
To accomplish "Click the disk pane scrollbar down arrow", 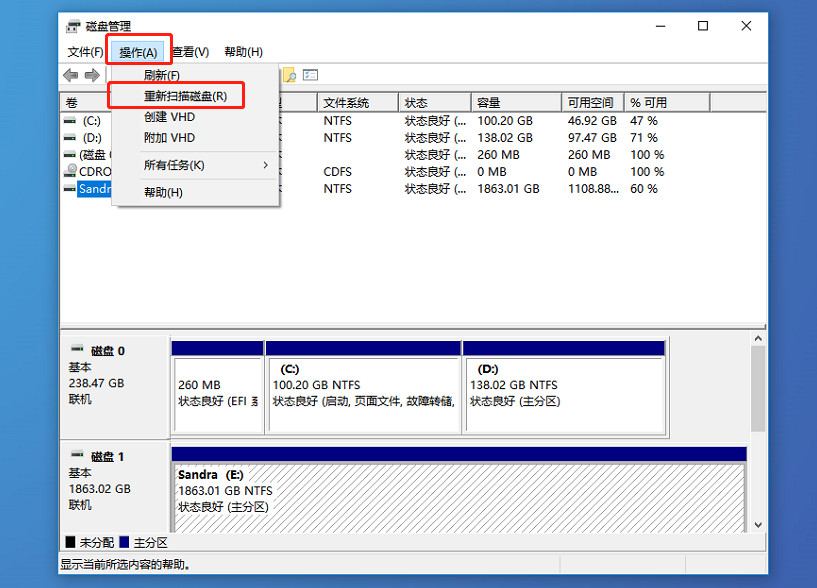I will click(x=757, y=524).
